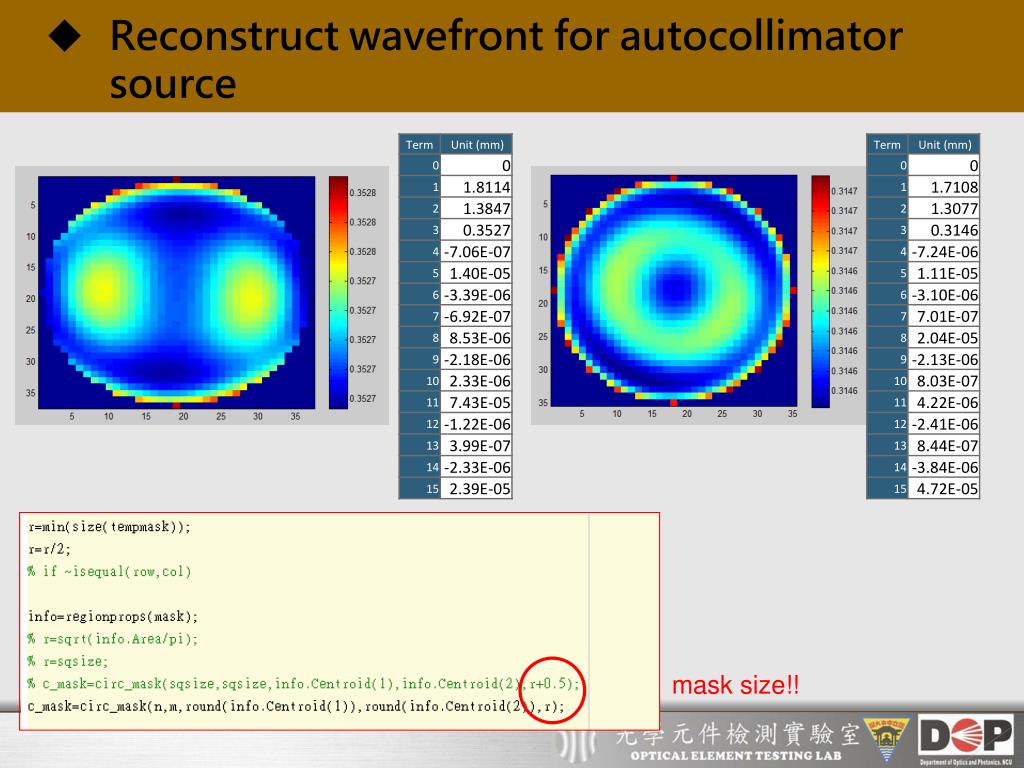Select the cell with value 2.39E-05
Screen dimensions: 1024x768
click(x=477, y=488)
